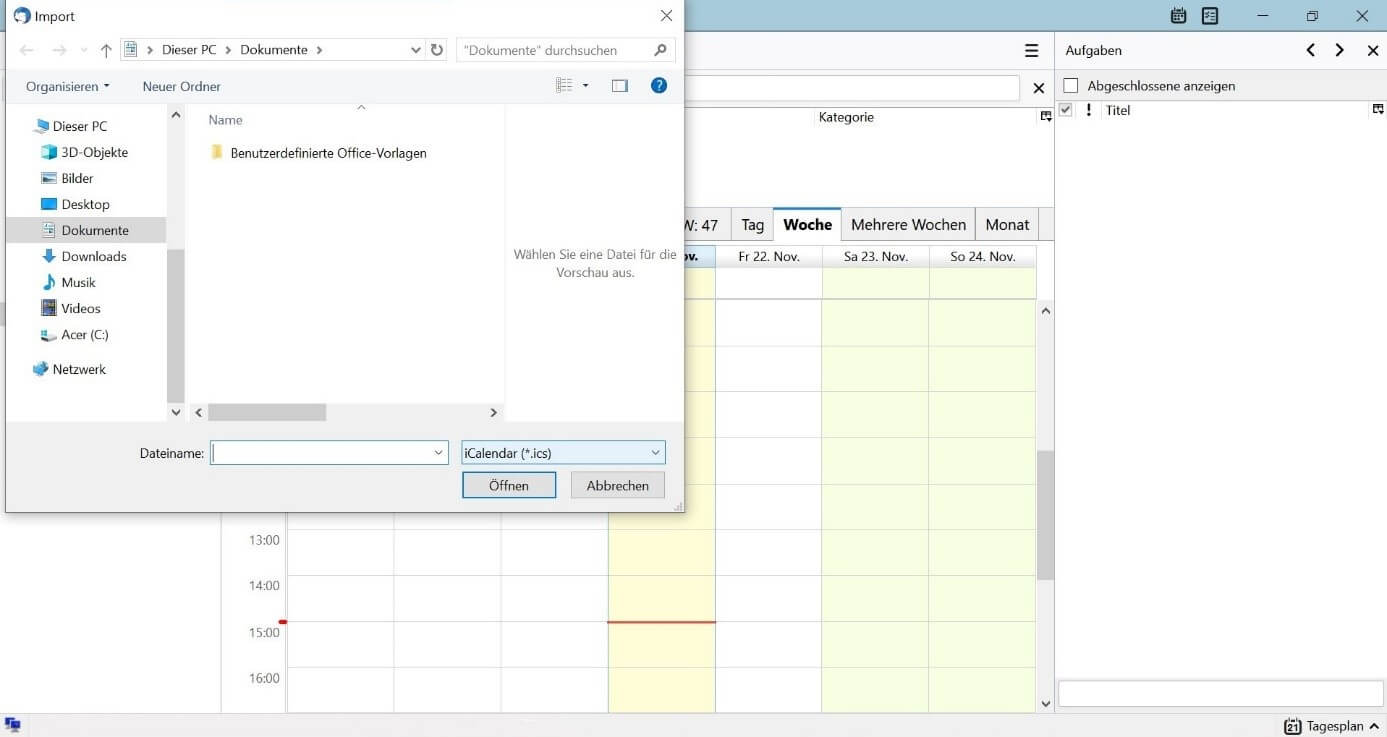Select Downloads in the folder tree
This screenshot has height=737, width=1387.
94,256
